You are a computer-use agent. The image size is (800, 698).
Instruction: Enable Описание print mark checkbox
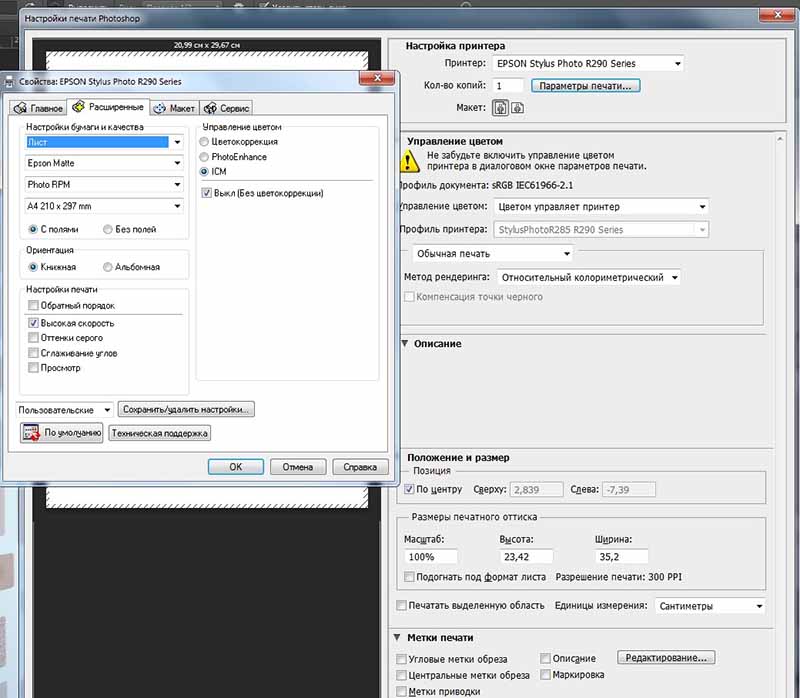pos(545,658)
